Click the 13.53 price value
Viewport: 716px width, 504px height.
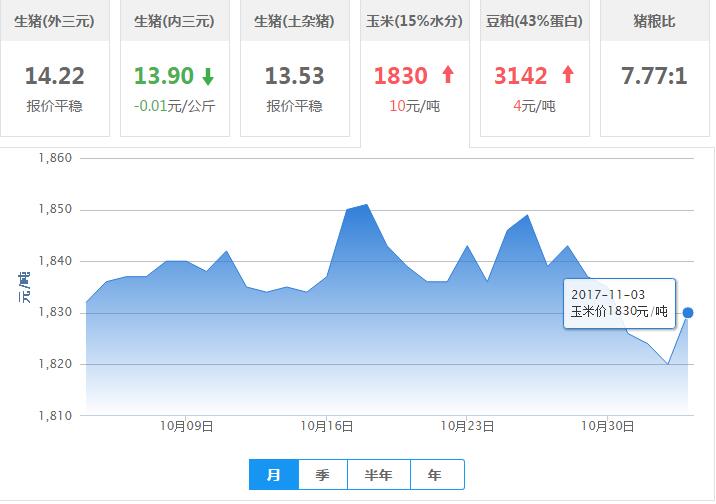coord(295,76)
